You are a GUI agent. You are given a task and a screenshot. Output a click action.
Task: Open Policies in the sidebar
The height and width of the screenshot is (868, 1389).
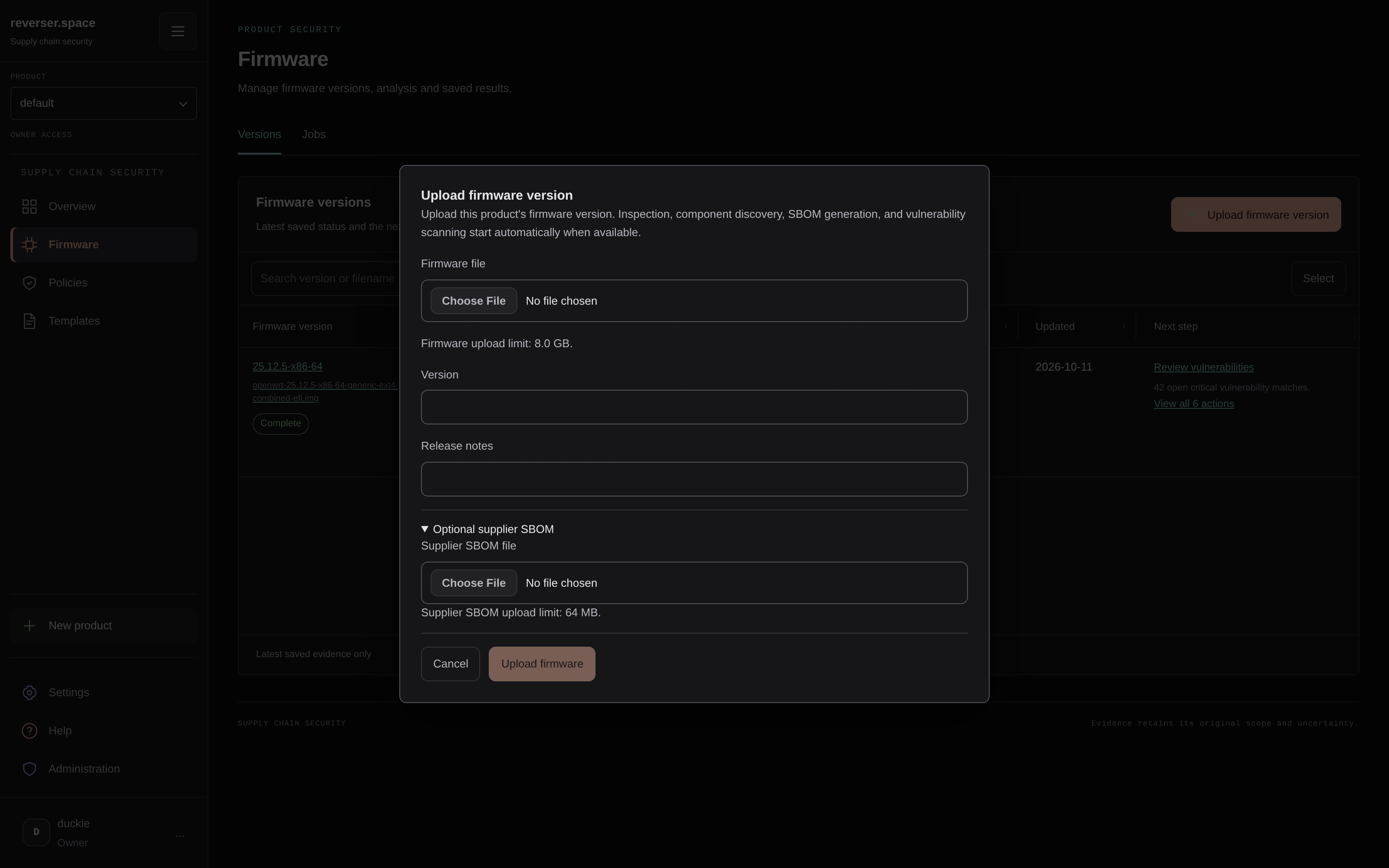103,283
